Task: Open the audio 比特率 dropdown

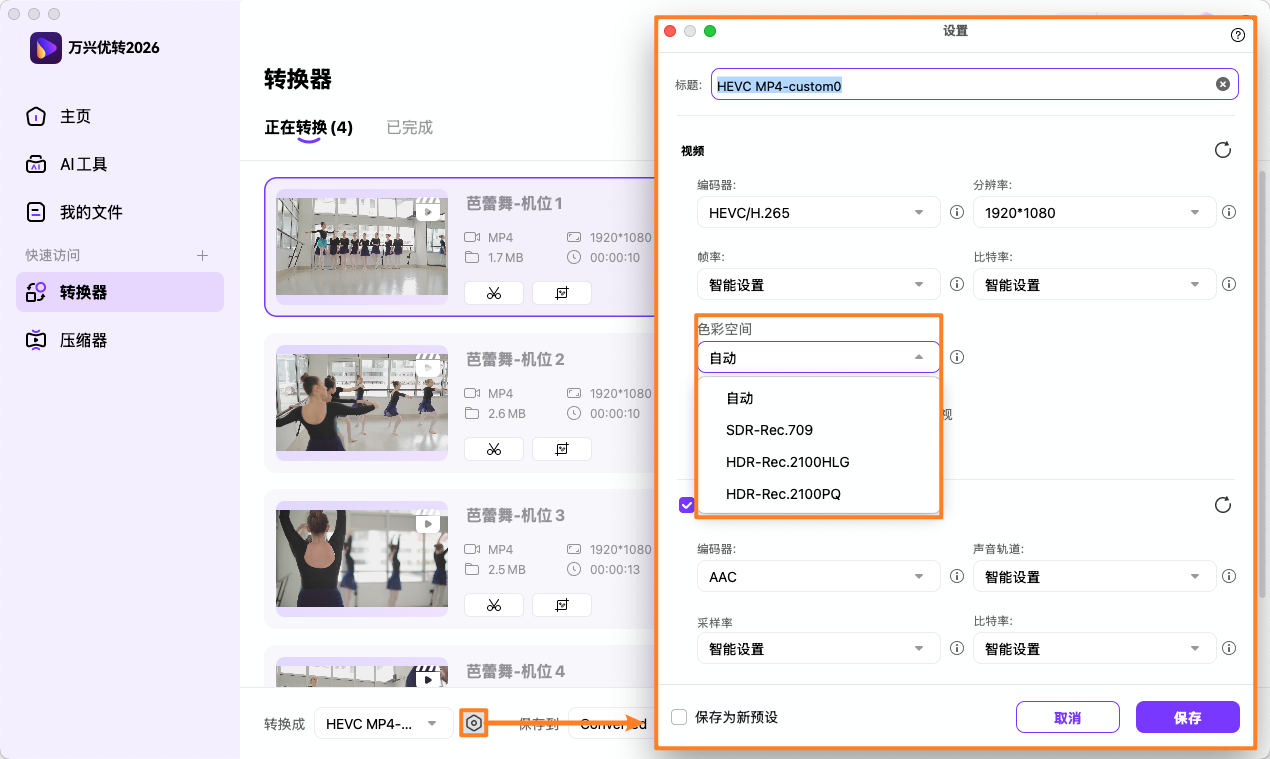Action: tap(1095, 649)
